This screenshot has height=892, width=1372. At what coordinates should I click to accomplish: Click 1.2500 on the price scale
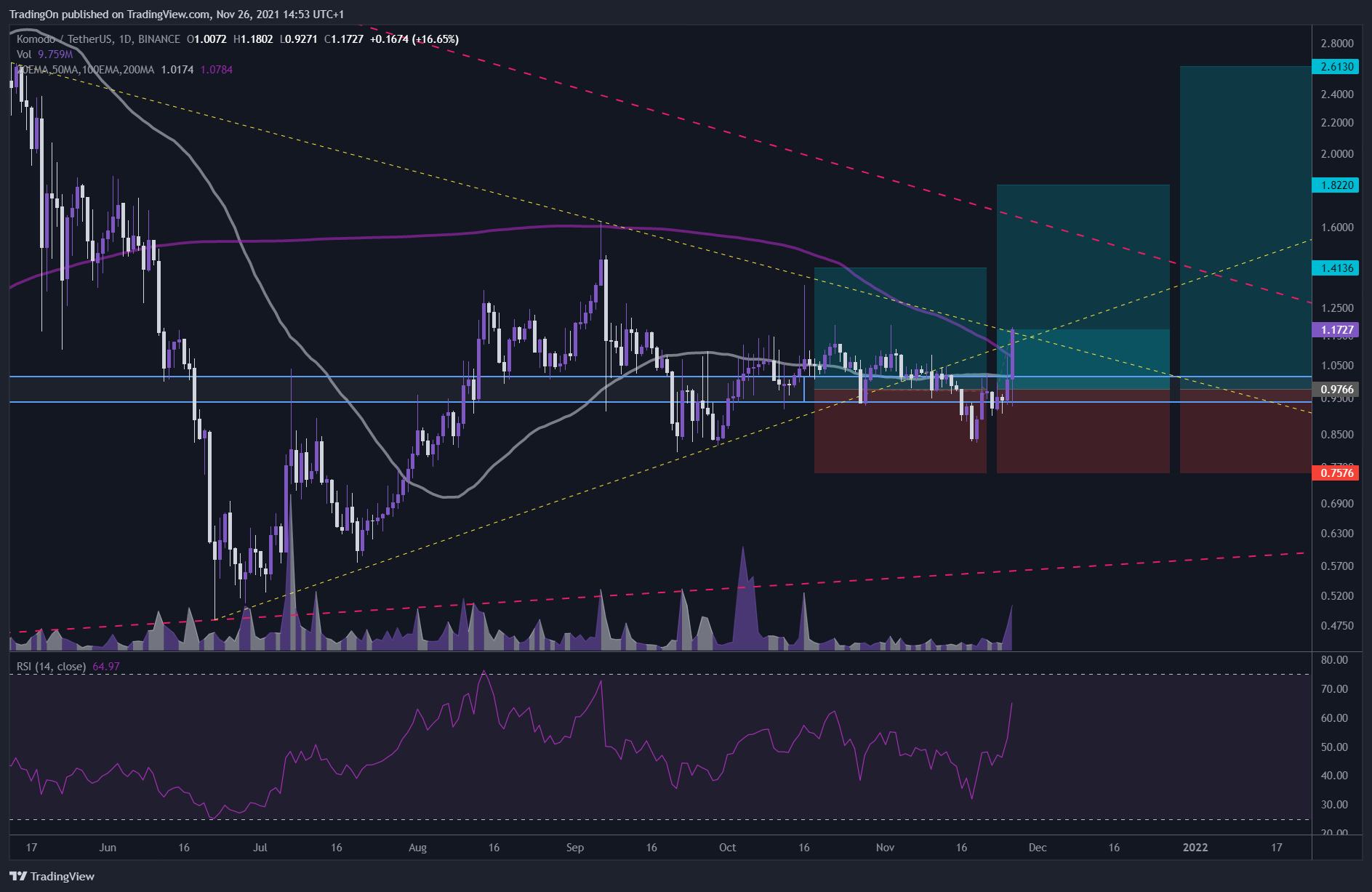[x=1337, y=308]
